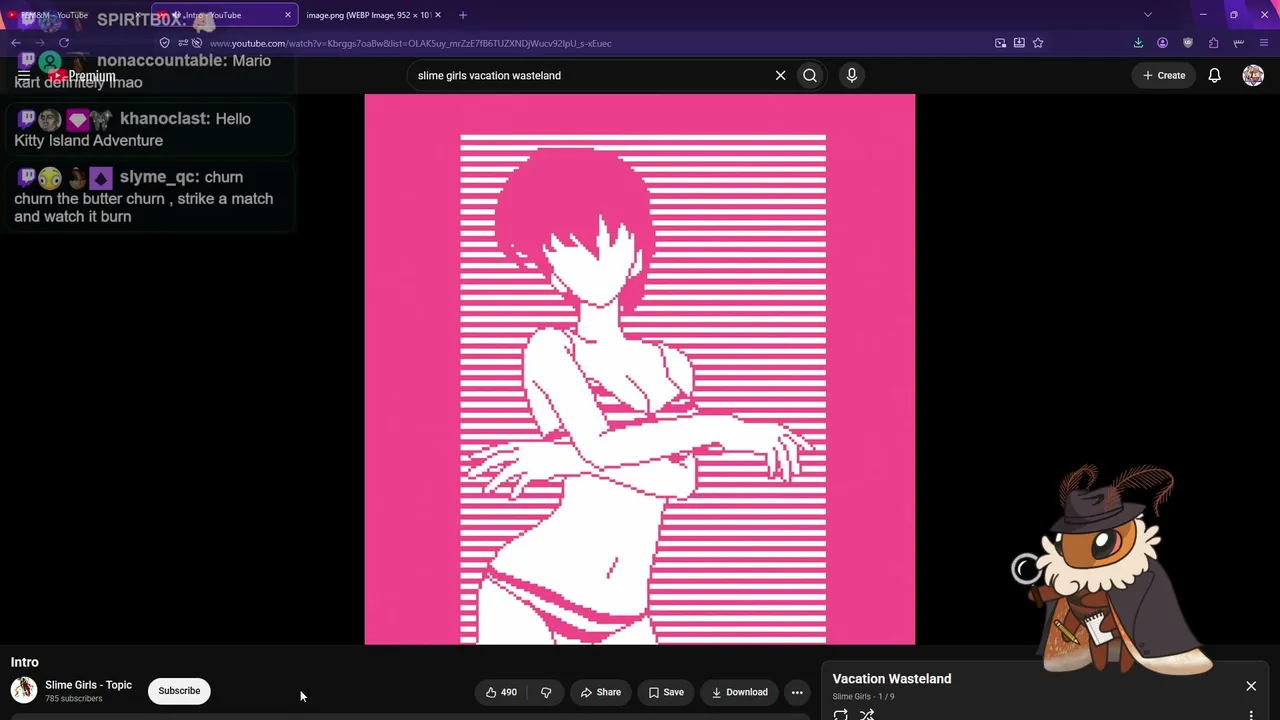Toggle loop playlist for Vacation Wasteland
1280x720 pixels.
841,714
